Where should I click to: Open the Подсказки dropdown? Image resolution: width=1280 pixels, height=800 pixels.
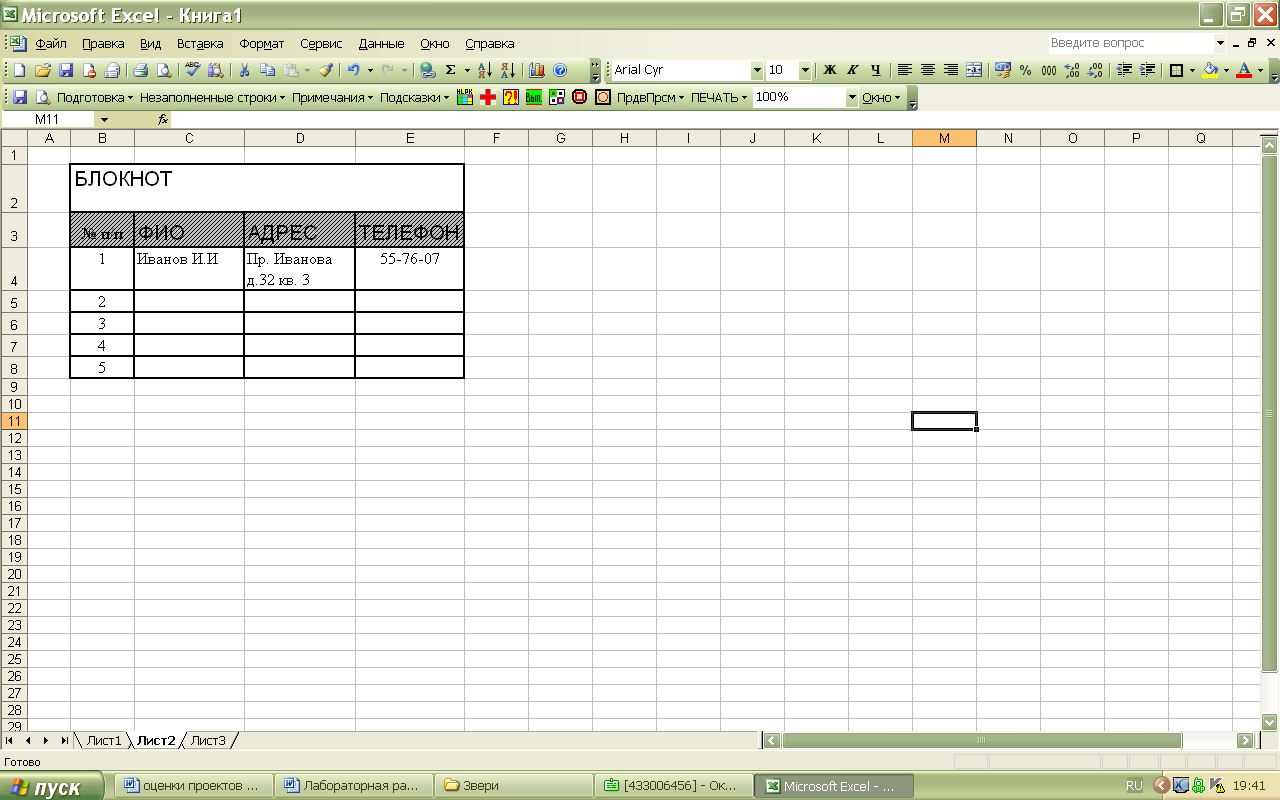pos(415,97)
